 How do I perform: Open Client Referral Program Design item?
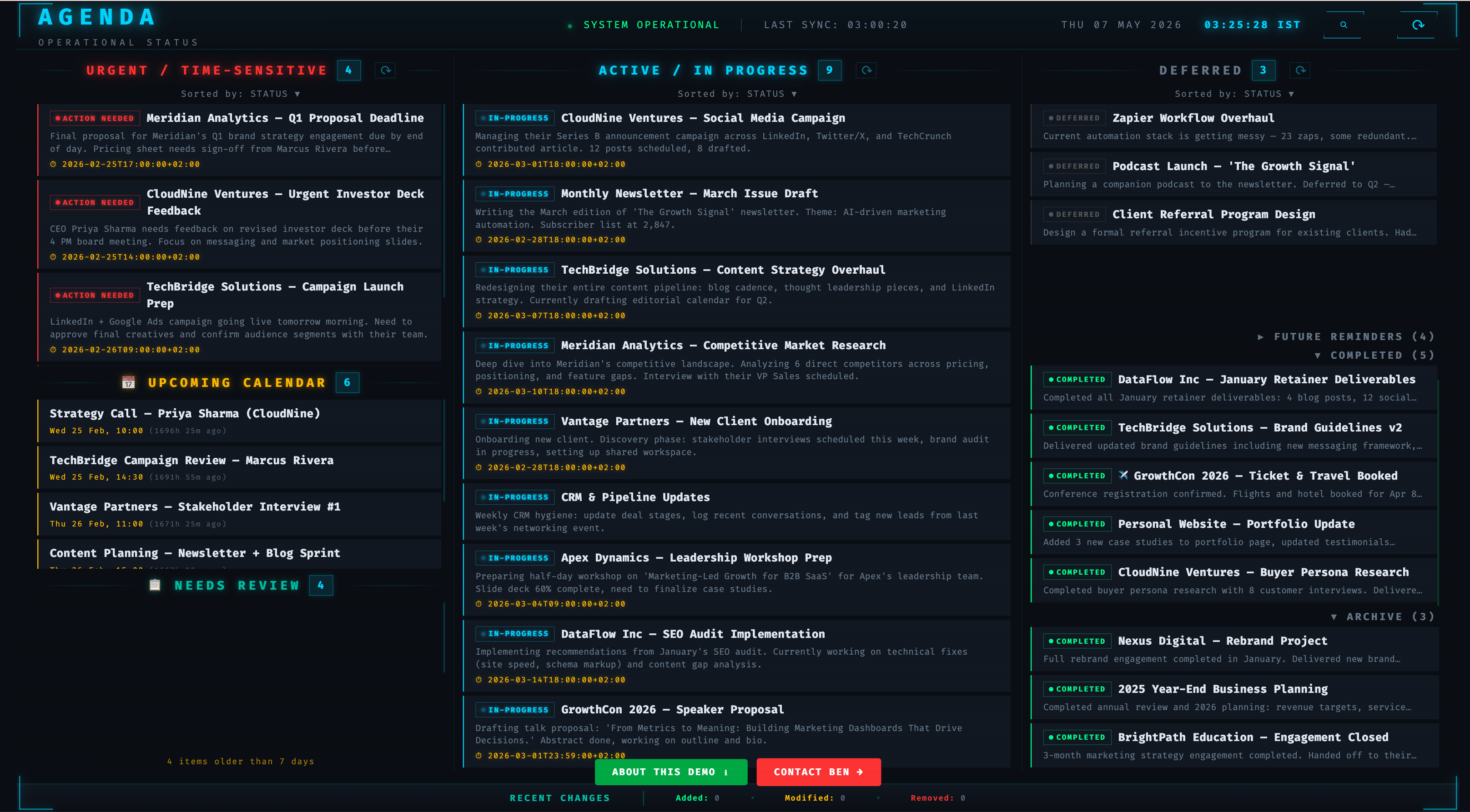pyautogui.click(x=1234, y=222)
